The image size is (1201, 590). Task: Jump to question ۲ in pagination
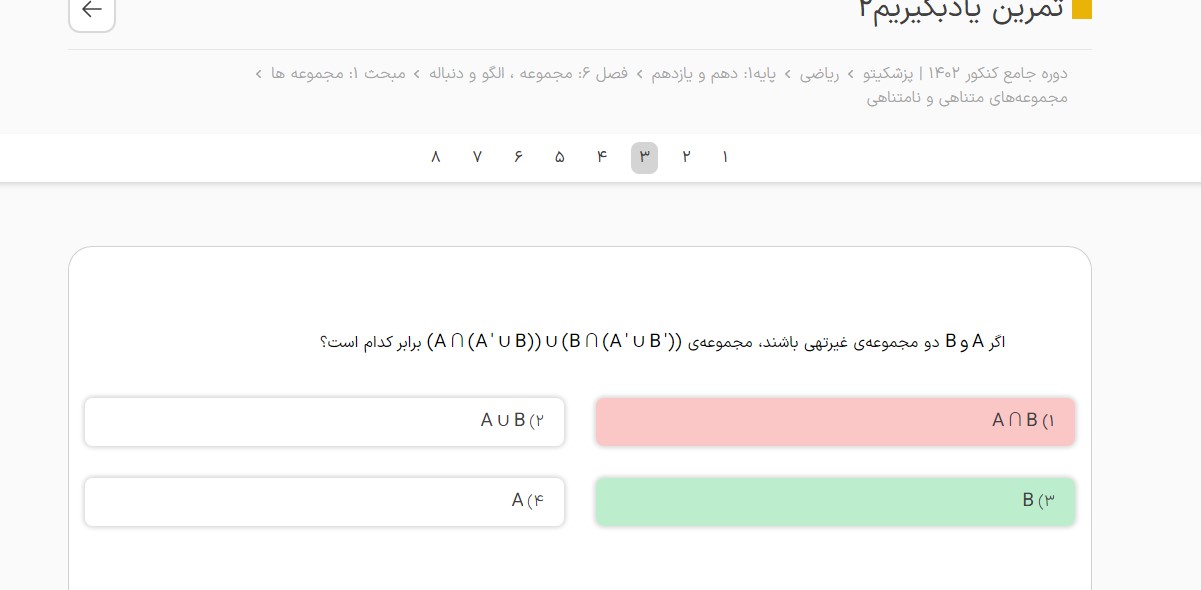coord(686,157)
